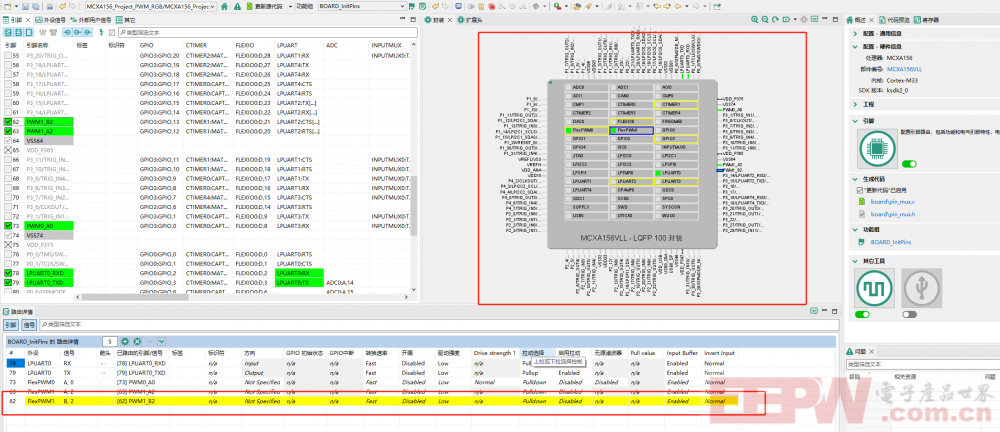Select the LPUART0 block in the package view
The image size is (1000, 432).
click(676, 173)
